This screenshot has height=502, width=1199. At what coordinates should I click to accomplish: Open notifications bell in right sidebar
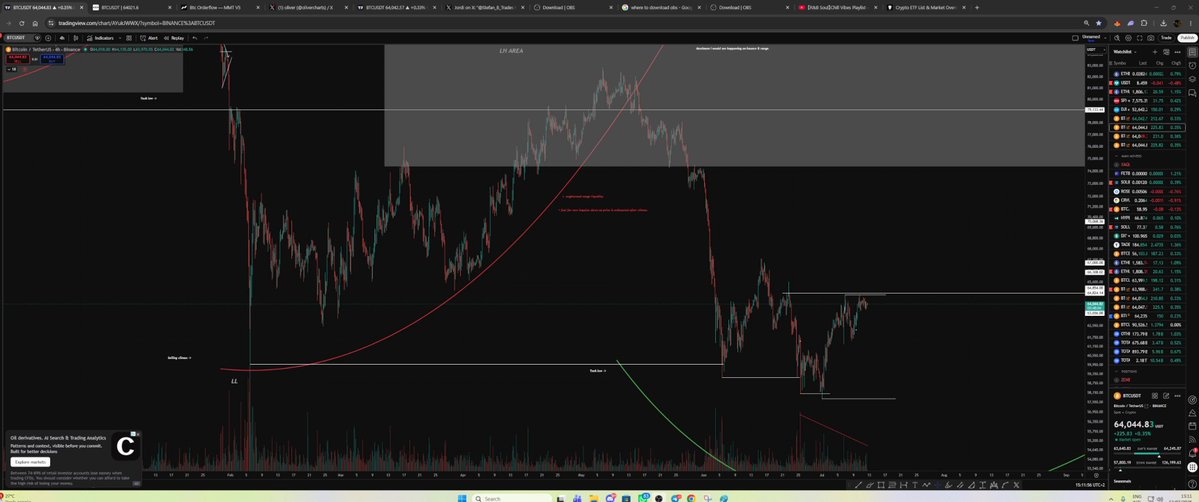click(1192, 453)
